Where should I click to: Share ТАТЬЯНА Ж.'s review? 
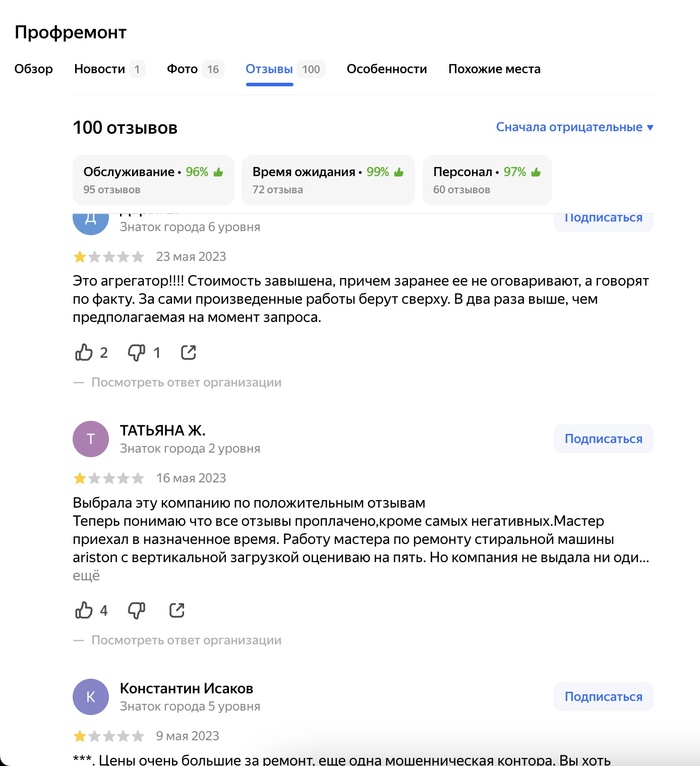[176, 610]
